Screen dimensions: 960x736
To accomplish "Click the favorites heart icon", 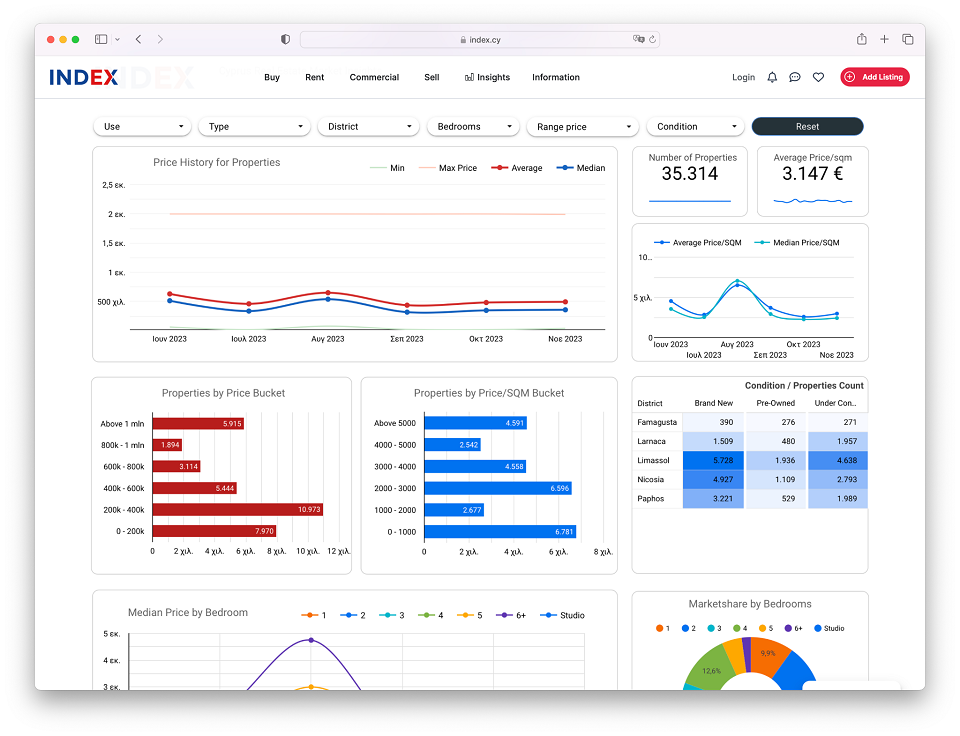I will click(x=818, y=77).
